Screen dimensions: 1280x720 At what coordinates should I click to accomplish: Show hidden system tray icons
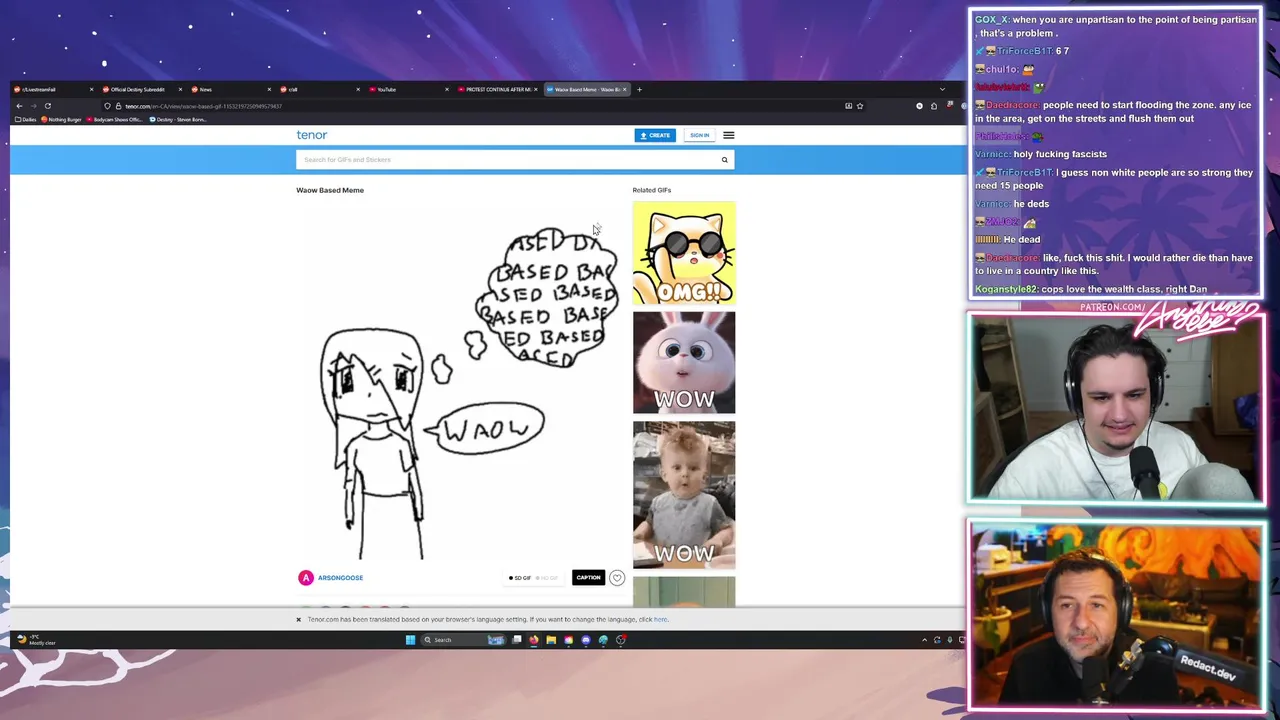pyautogui.click(x=924, y=640)
